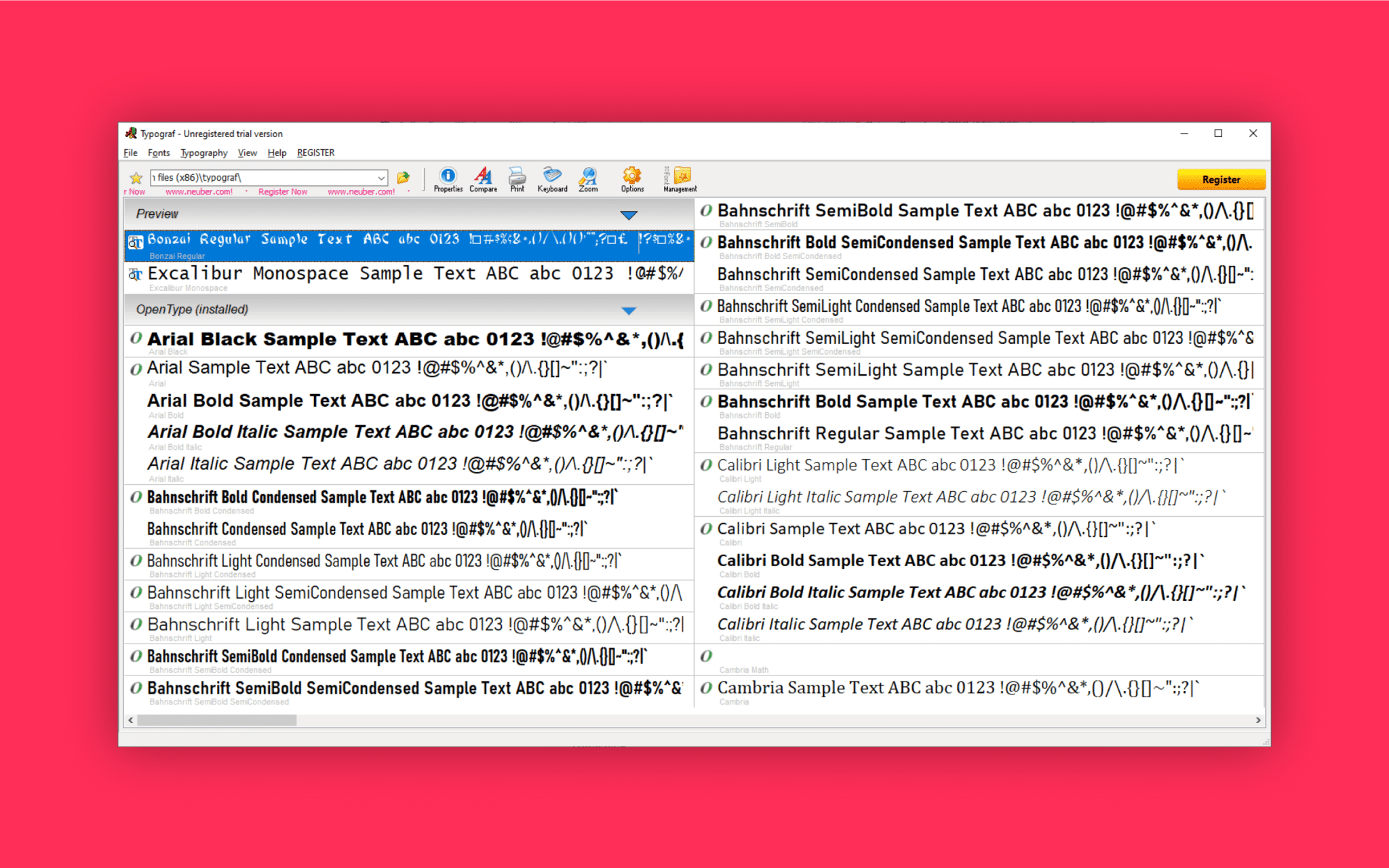Browse folders with the folder icon
1389x868 pixels.
pyautogui.click(x=404, y=178)
